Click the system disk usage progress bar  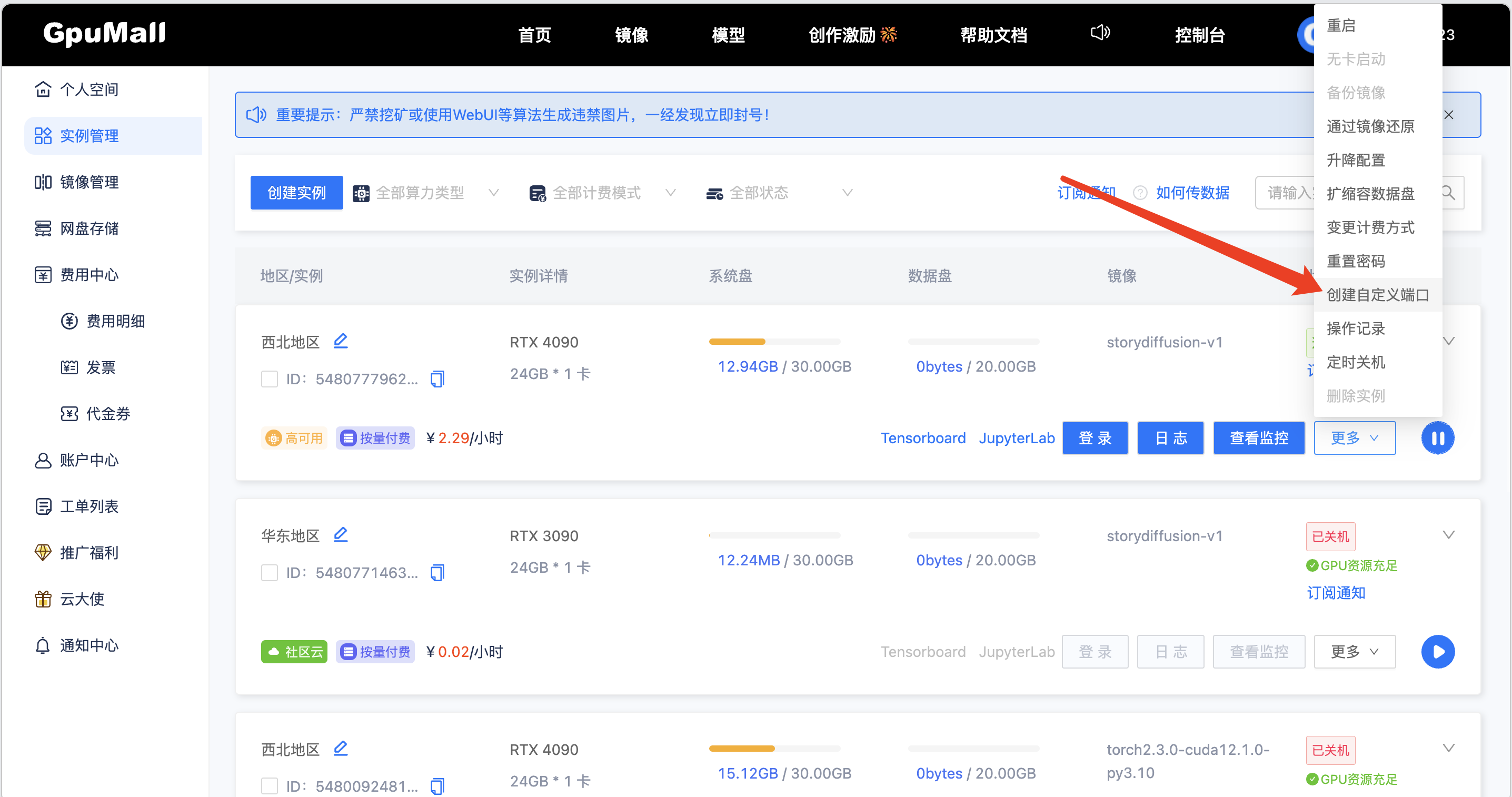[x=775, y=341]
